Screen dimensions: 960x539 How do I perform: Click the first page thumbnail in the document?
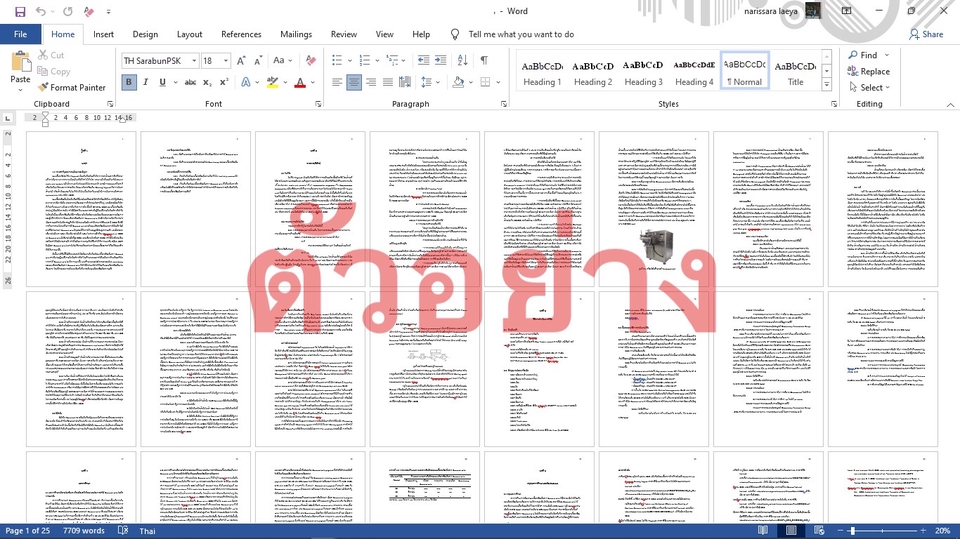pyautogui.click(x=81, y=209)
